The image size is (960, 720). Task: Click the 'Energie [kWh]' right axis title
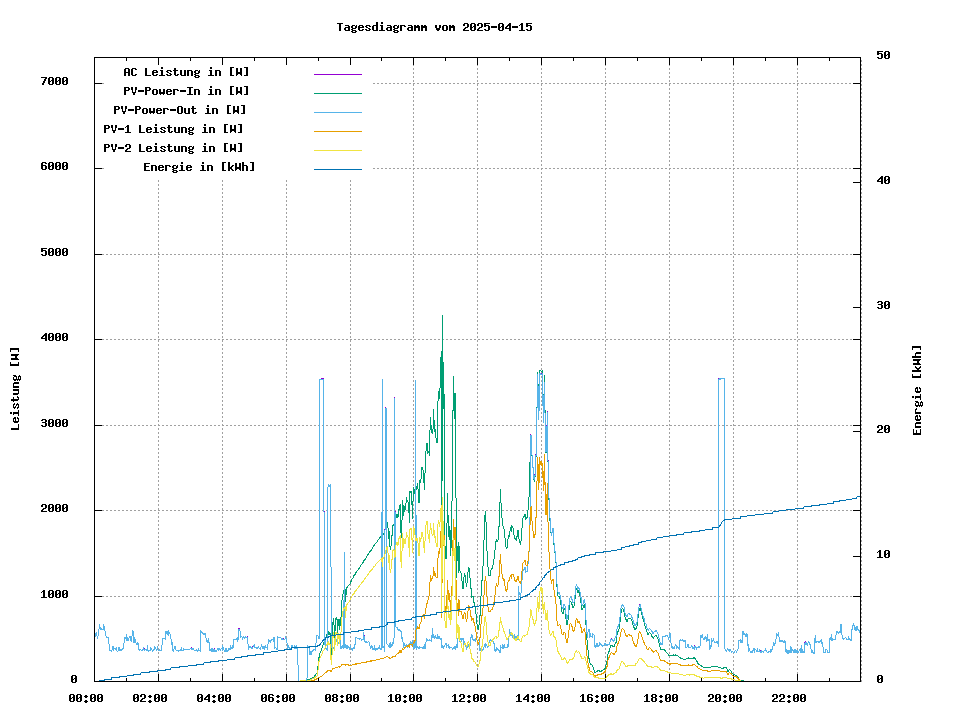(918, 390)
